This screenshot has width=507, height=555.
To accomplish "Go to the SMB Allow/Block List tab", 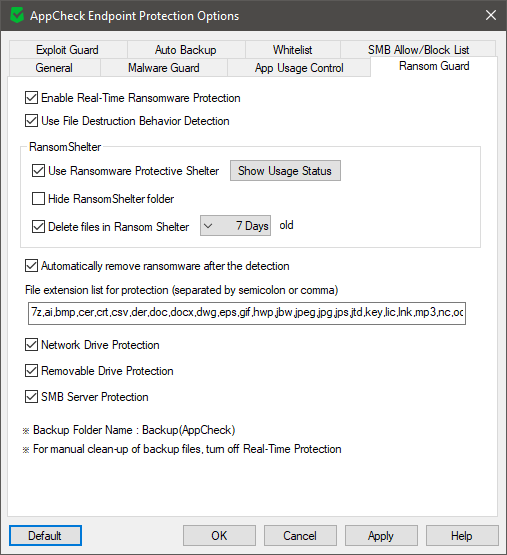I will 418,50.
